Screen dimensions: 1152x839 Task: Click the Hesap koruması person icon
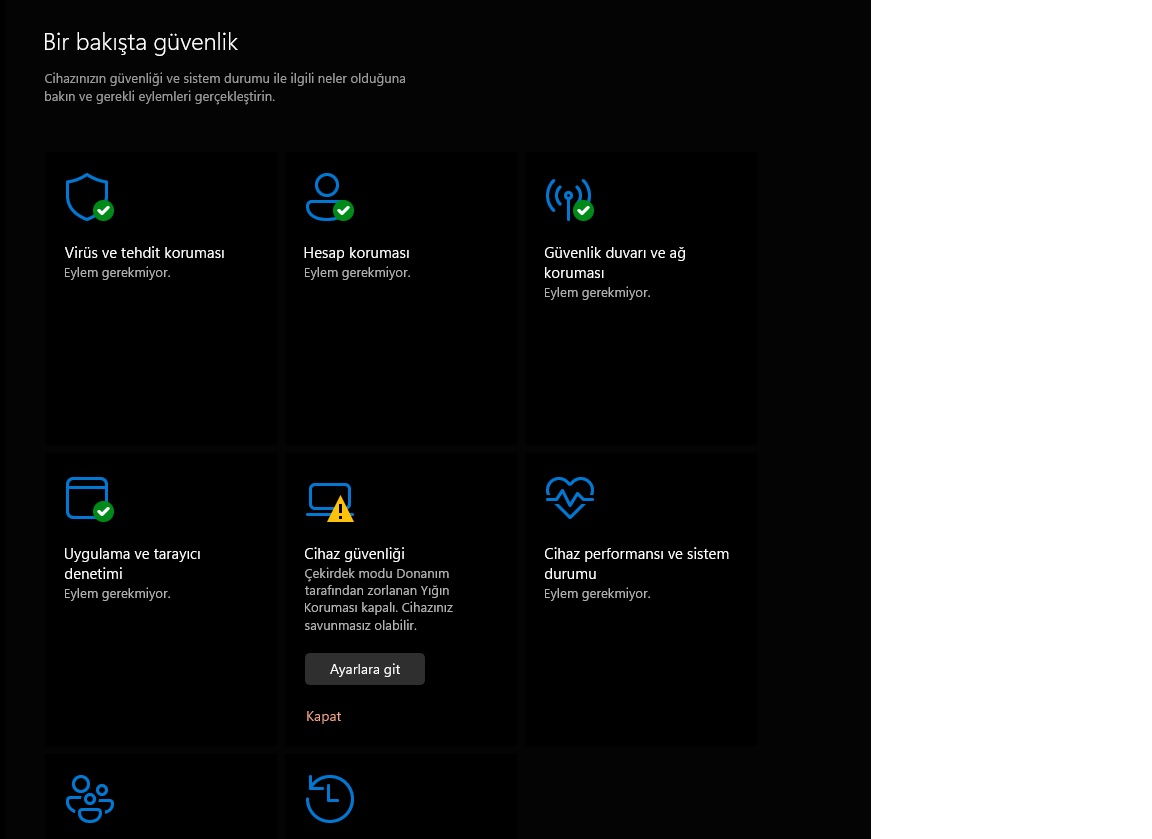[329, 197]
